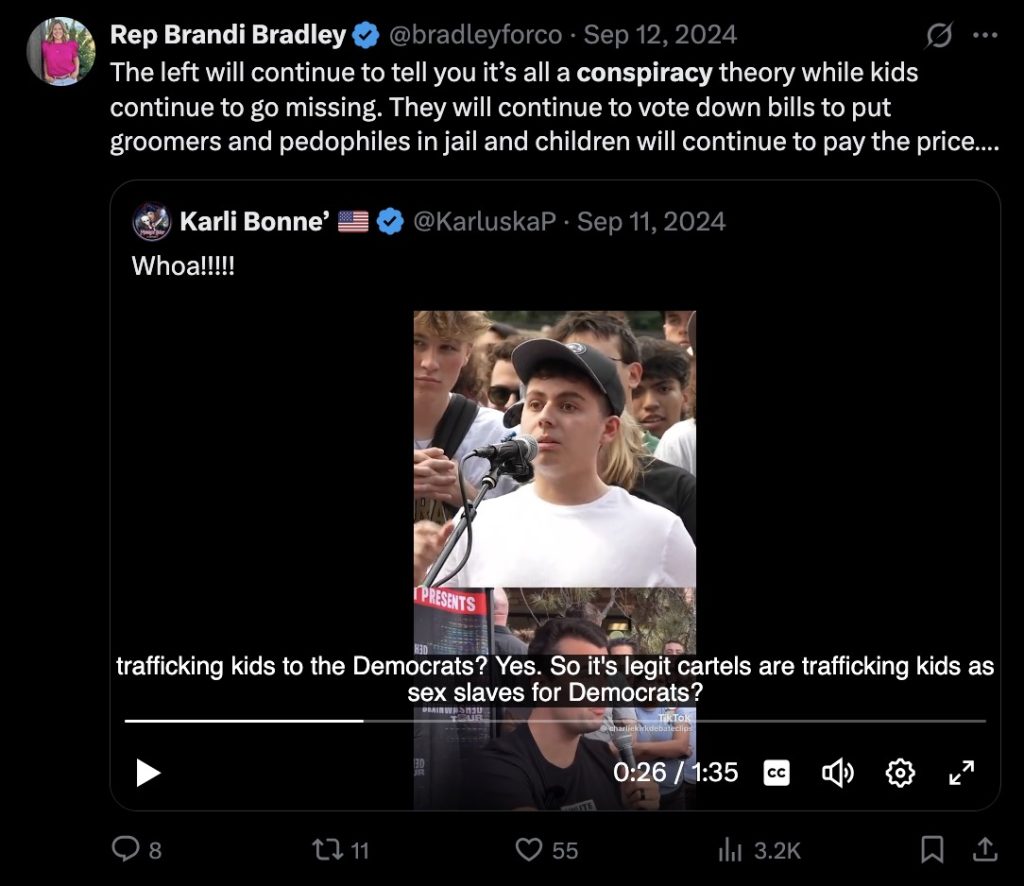This screenshot has height=886, width=1024.
Task: Toggle closed captions on the video
Action: click(777, 772)
